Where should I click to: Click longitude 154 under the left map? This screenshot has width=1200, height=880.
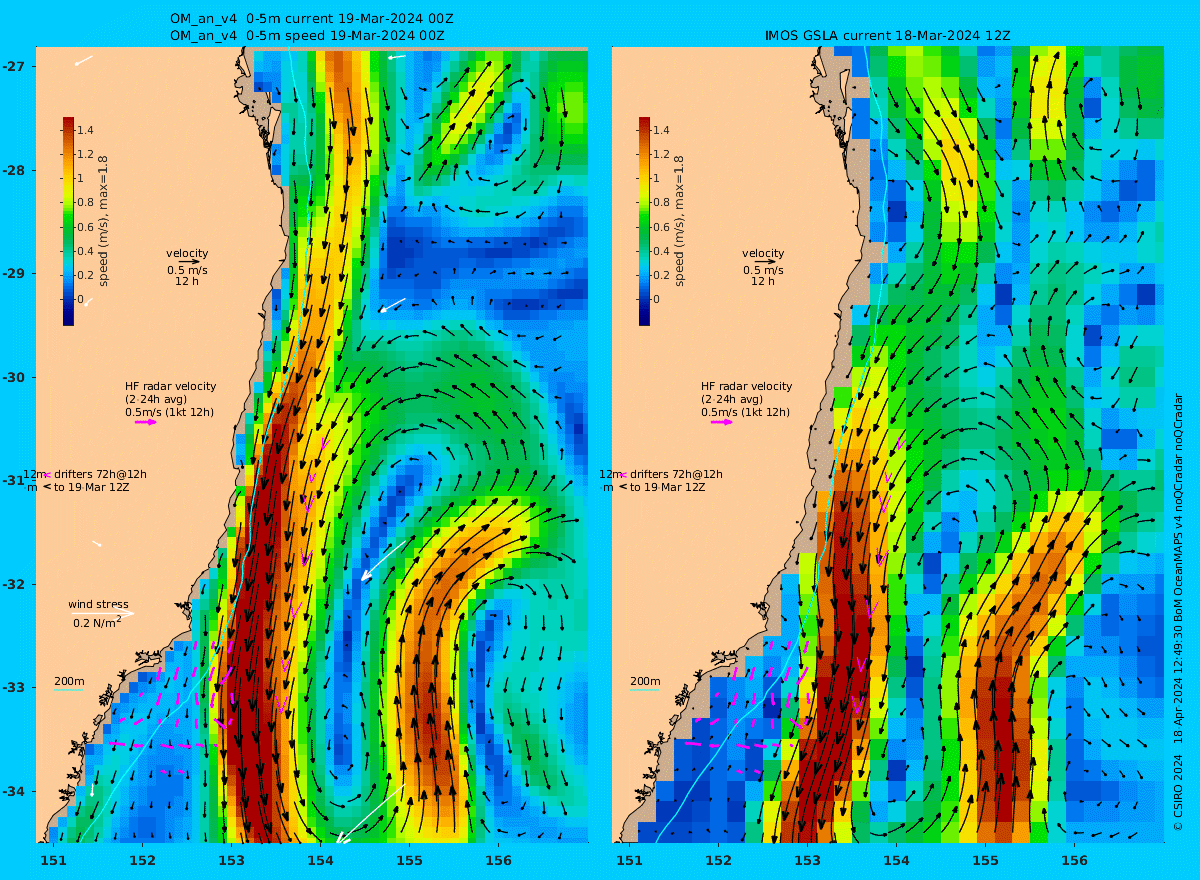coord(320,860)
